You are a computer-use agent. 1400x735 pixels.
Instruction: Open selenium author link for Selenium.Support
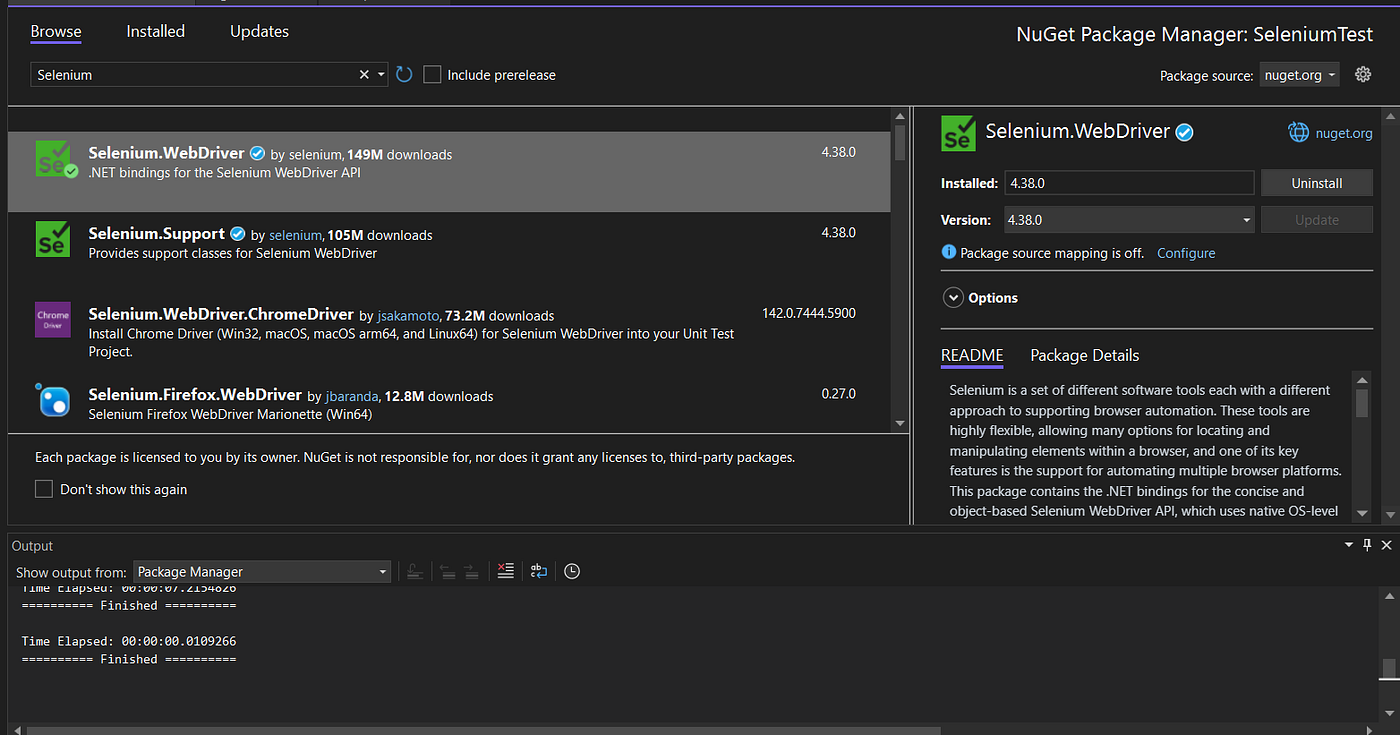(296, 235)
